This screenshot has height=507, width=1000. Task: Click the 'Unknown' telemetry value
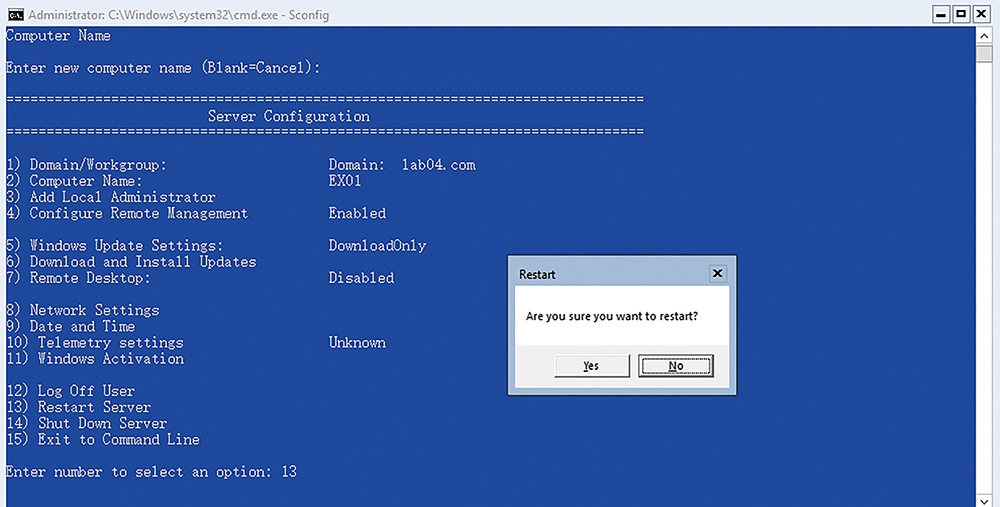(357, 342)
